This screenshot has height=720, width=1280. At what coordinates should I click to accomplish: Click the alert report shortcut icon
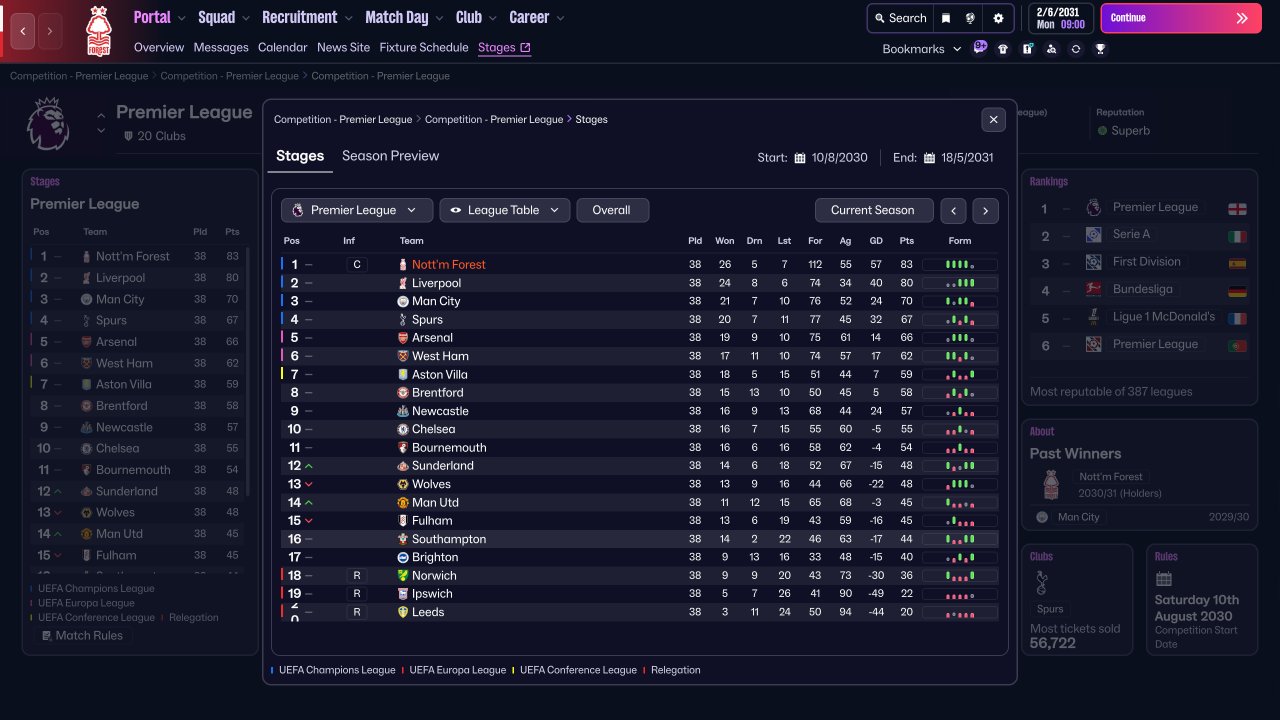[x=1027, y=48]
